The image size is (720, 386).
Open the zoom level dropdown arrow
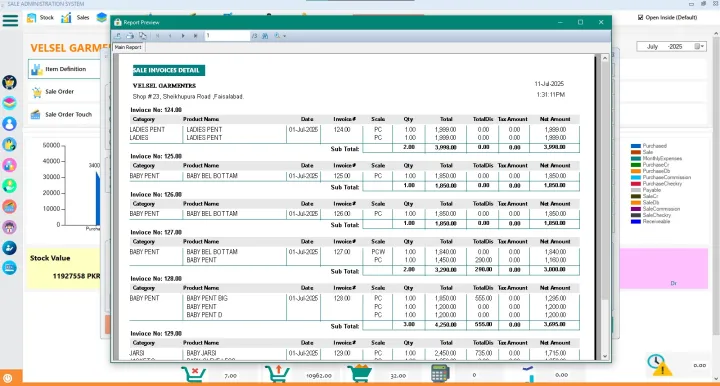click(x=285, y=36)
